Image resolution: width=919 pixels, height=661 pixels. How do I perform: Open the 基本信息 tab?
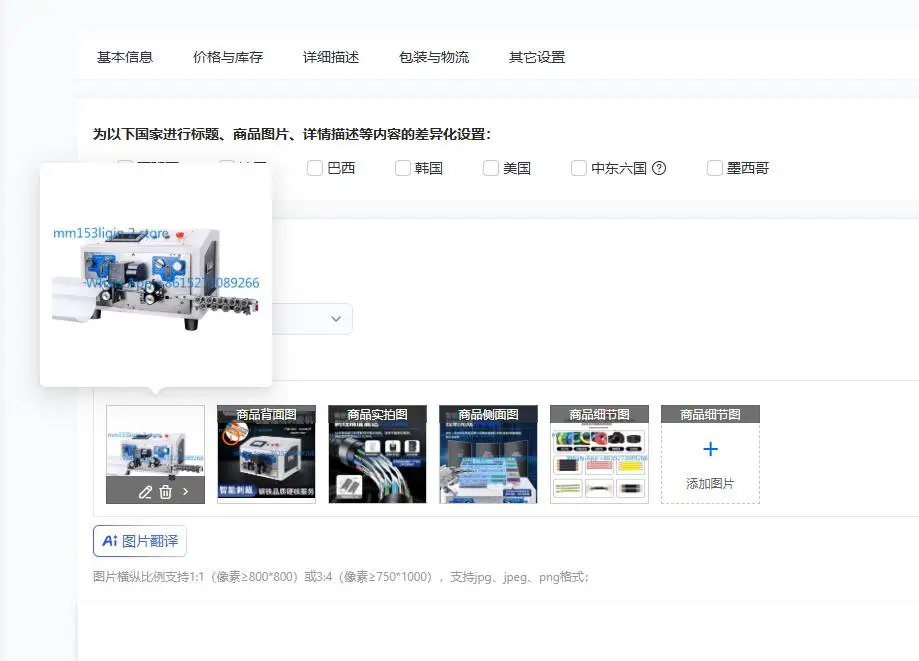point(125,57)
